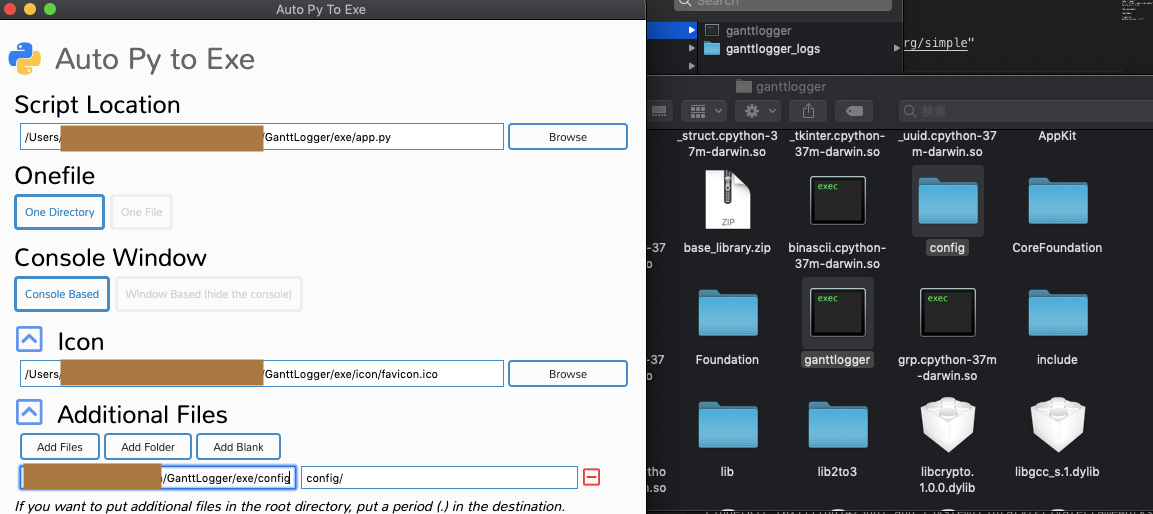This screenshot has width=1153, height=514.
Task: Click the additional file source path field
Action: click(x=157, y=477)
